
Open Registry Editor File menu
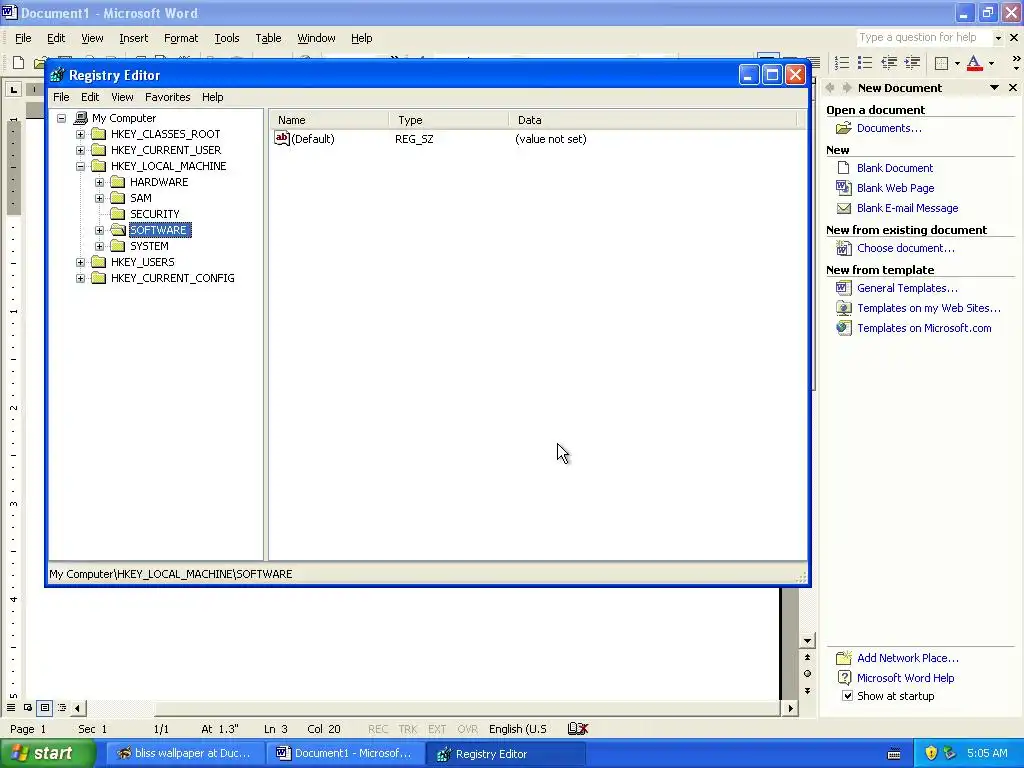tap(61, 97)
